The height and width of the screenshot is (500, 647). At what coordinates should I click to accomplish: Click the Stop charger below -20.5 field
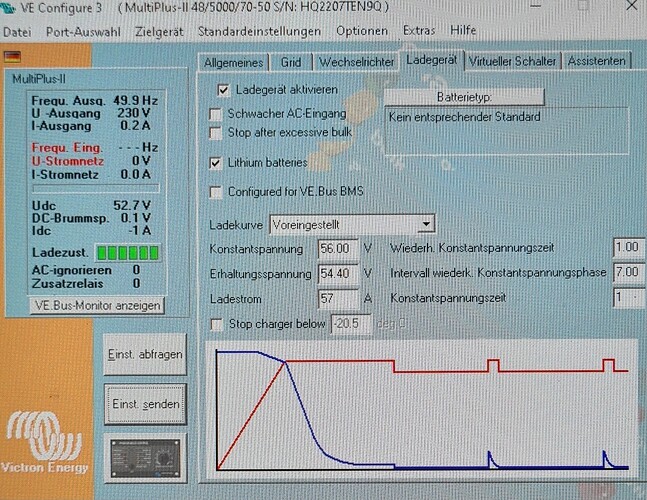click(351, 324)
